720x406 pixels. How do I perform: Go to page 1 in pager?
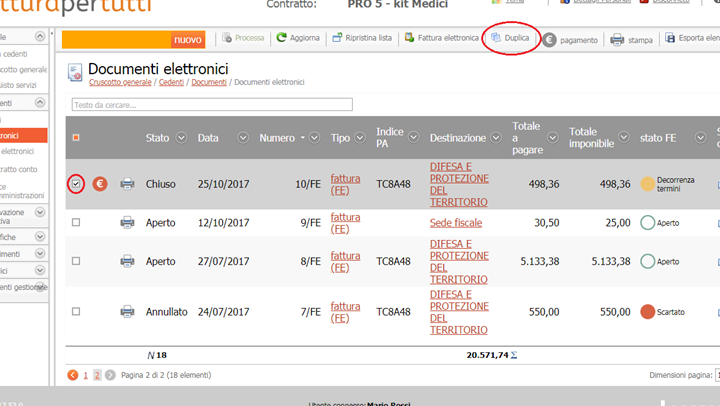click(85, 375)
